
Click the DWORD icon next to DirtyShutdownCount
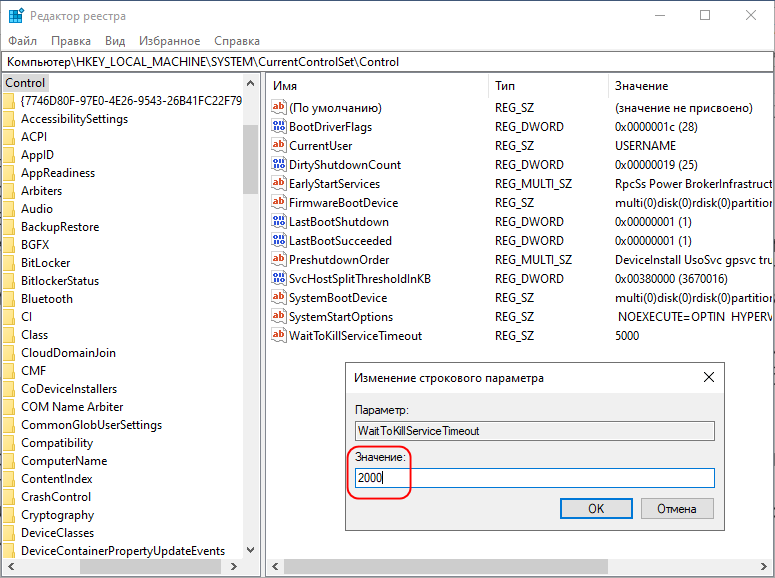click(279, 164)
